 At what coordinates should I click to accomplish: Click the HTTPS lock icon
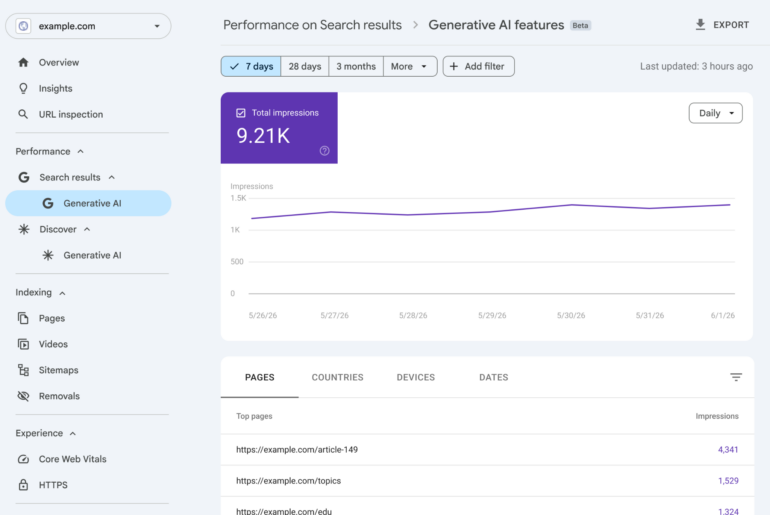(x=23, y=485)
